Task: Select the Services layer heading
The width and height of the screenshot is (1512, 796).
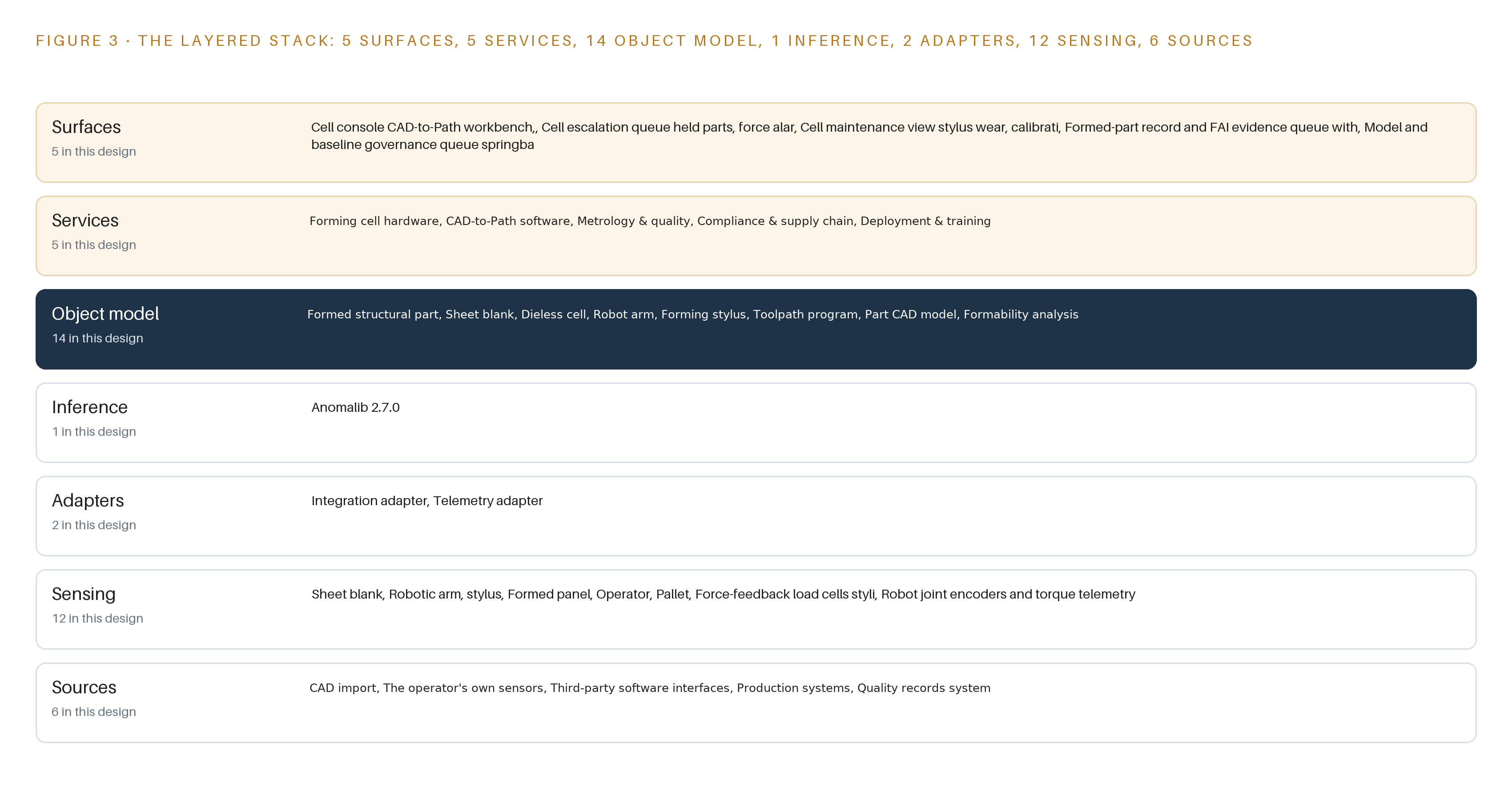Action: pyautogui.click(x=85, y=220)
